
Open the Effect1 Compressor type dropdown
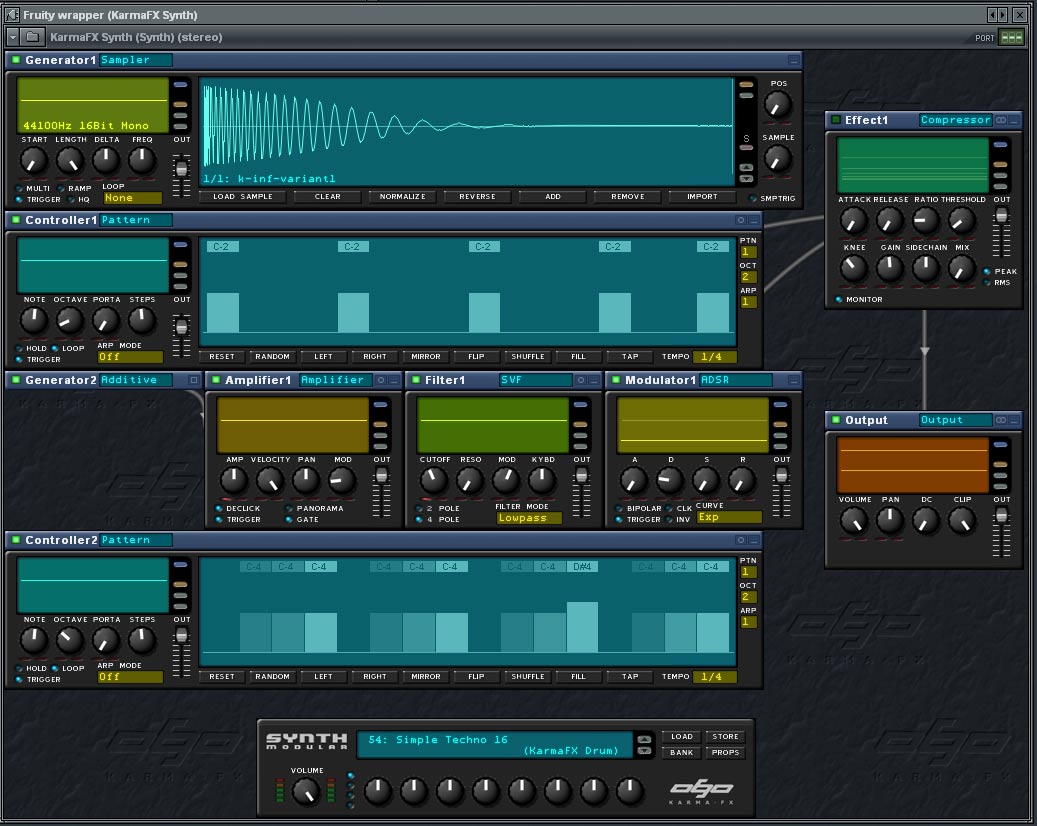[x=956, y=120]
